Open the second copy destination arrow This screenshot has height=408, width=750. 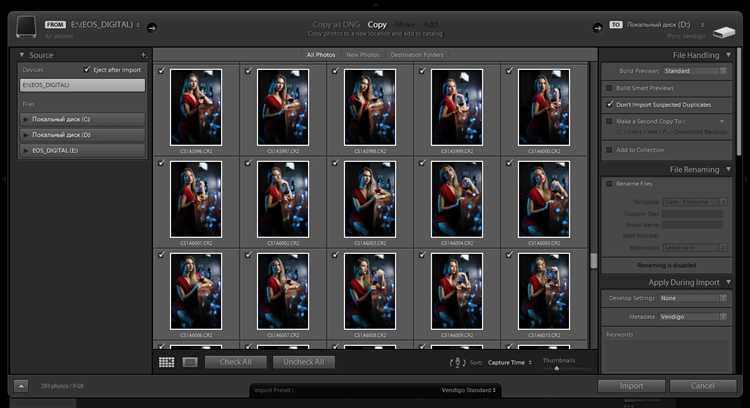click(722, 121)
